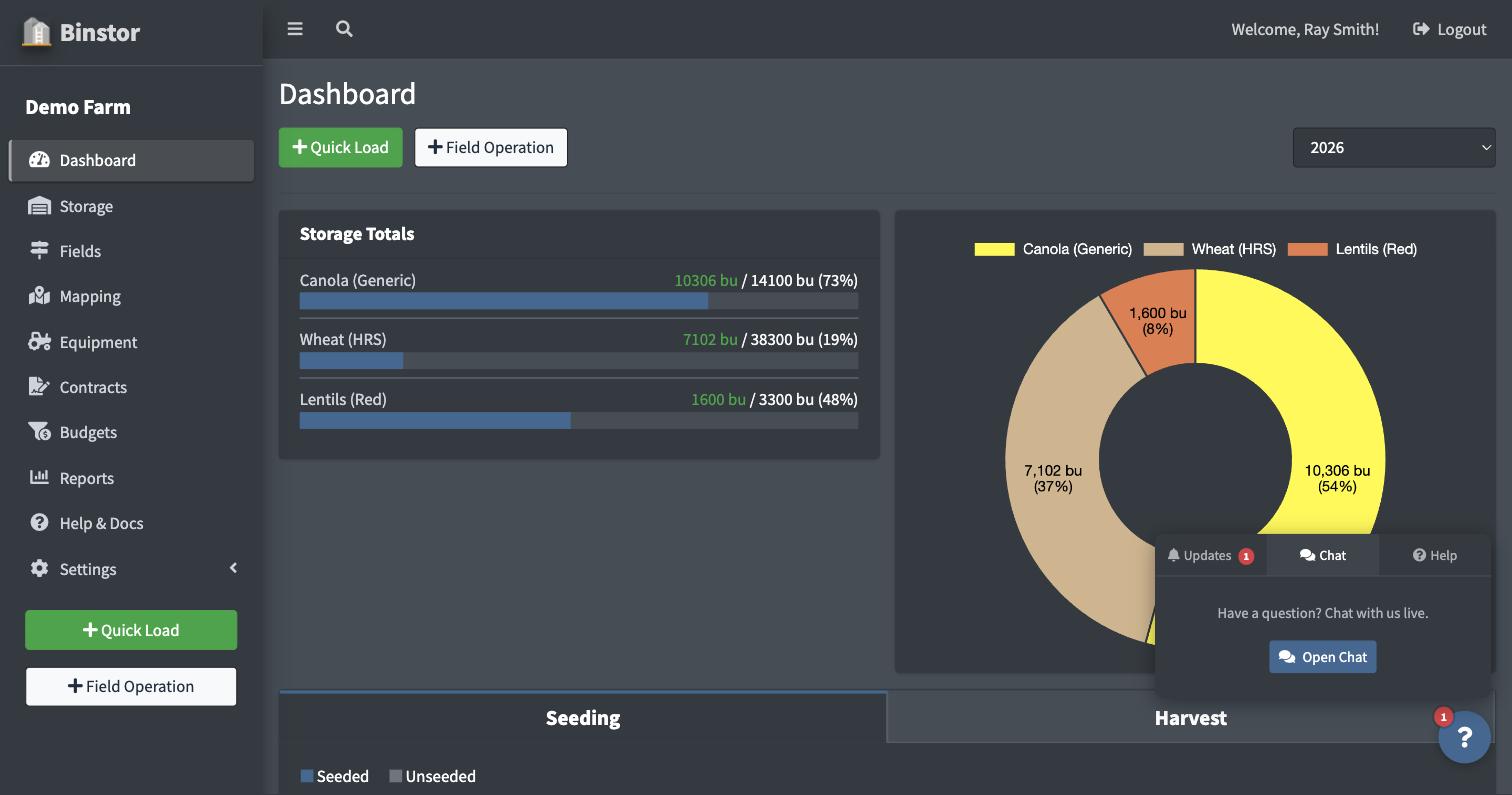Click the Help question-circle icon in widget
The width and height of the screenshot is (1512, 795).
point(1419,555)
